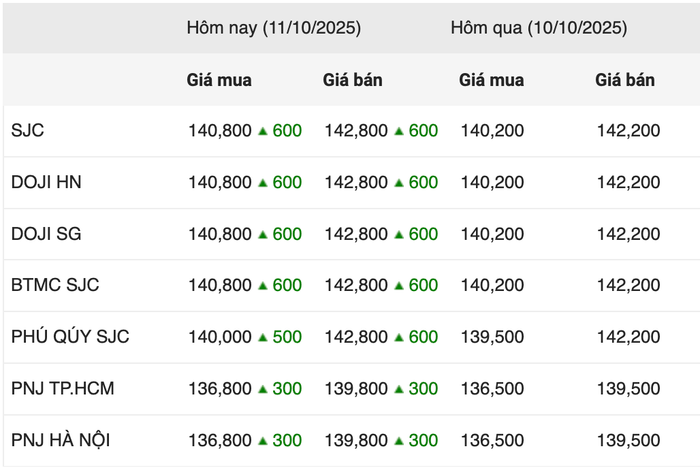Click up arrow beside DOJI HN buy price
The image size is (700, 473).
pos(263,182)
